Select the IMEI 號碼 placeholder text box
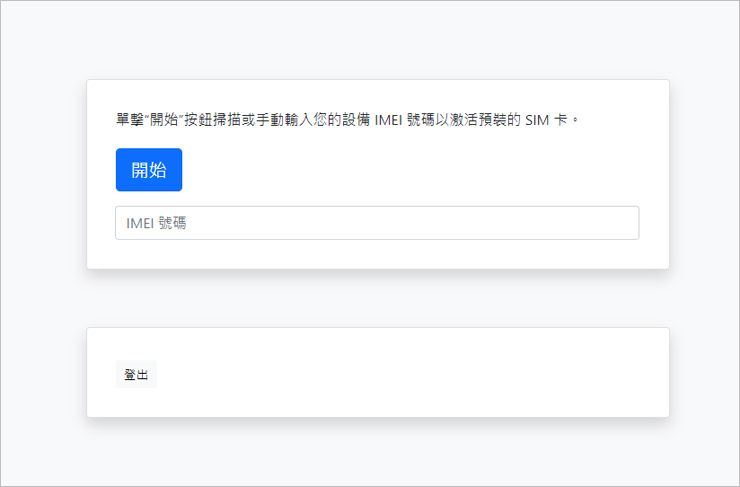Image resolution: width=740 pixels, height=487 pixels. [x=377, y=223]
